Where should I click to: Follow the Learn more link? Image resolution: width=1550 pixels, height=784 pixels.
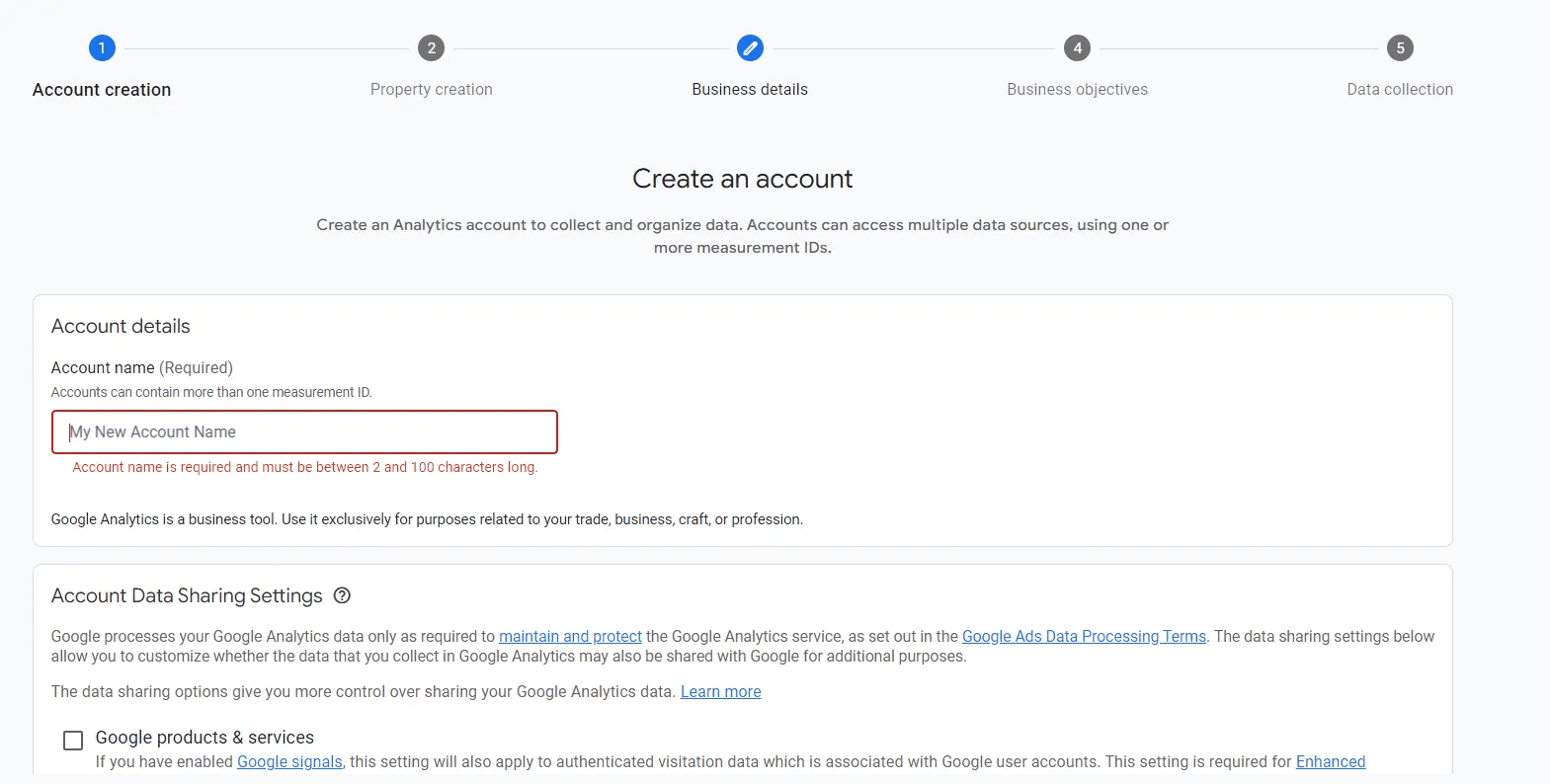[x=720, y=692]
